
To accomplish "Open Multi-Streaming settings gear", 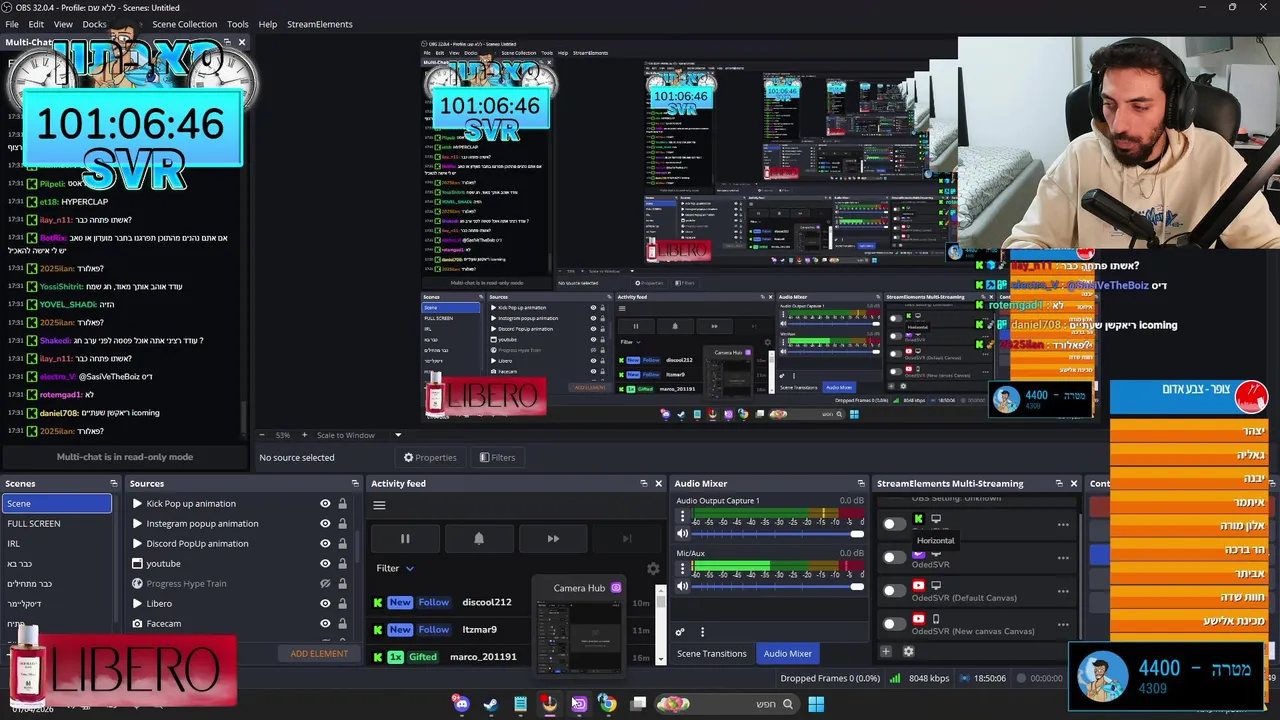I will [908, 652].
